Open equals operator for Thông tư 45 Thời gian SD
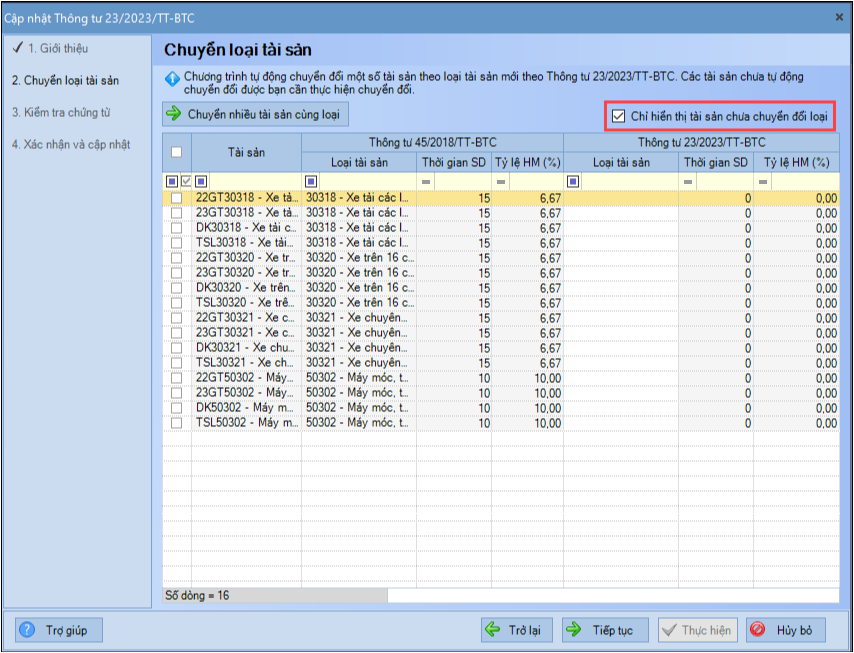This screenshot has height=653, width=854. [426, 181]
